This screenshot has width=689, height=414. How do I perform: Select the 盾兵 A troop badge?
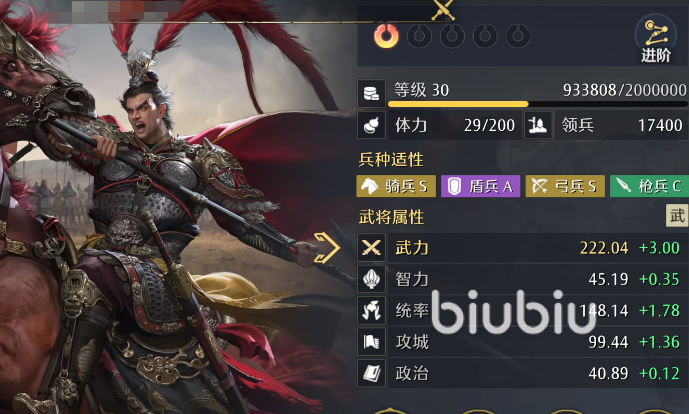(480, 186)
